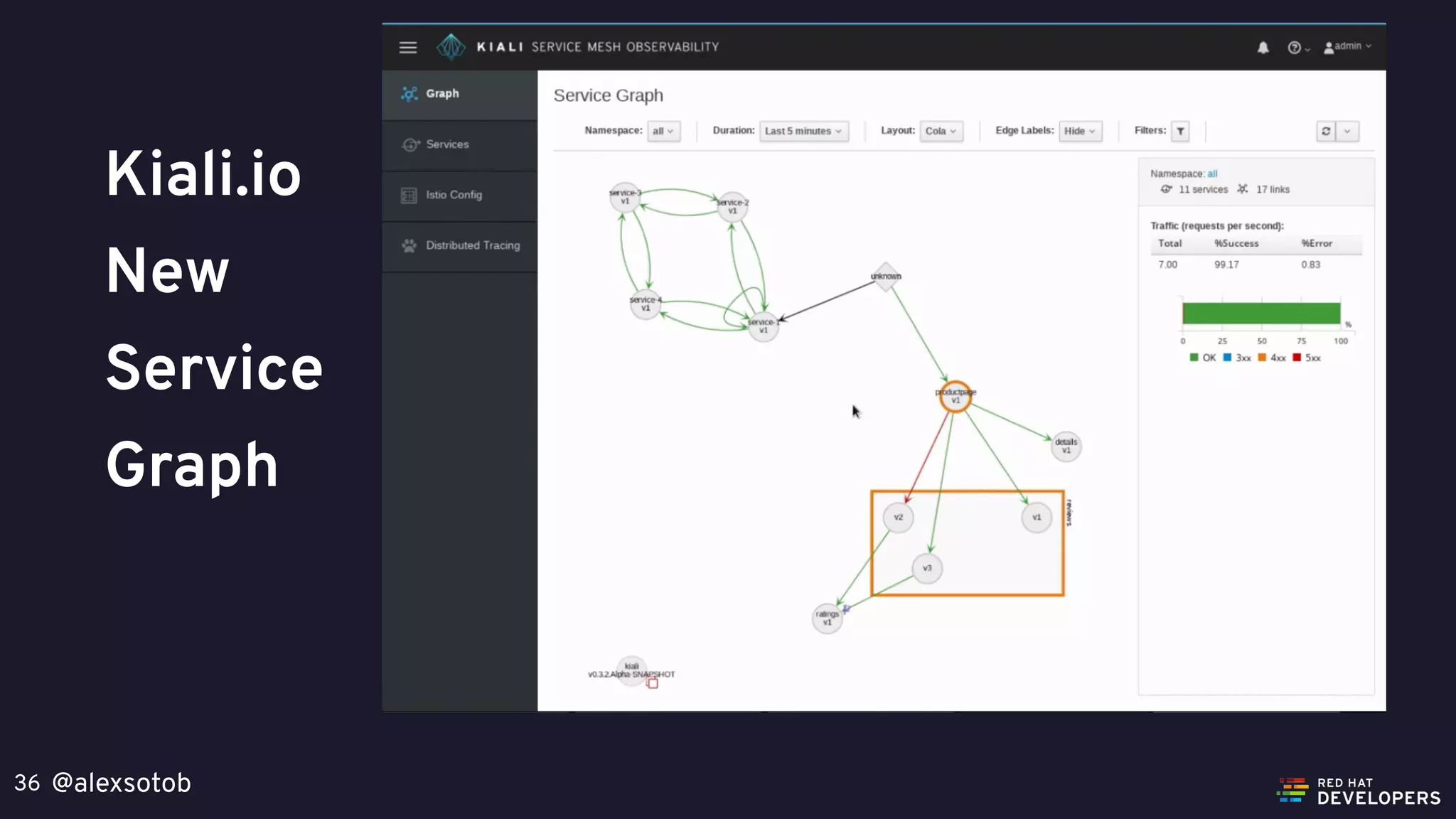Open Distributed Tracing in the sidebar
Viewport: 1456px width, 819px height.
pos(459,246)
